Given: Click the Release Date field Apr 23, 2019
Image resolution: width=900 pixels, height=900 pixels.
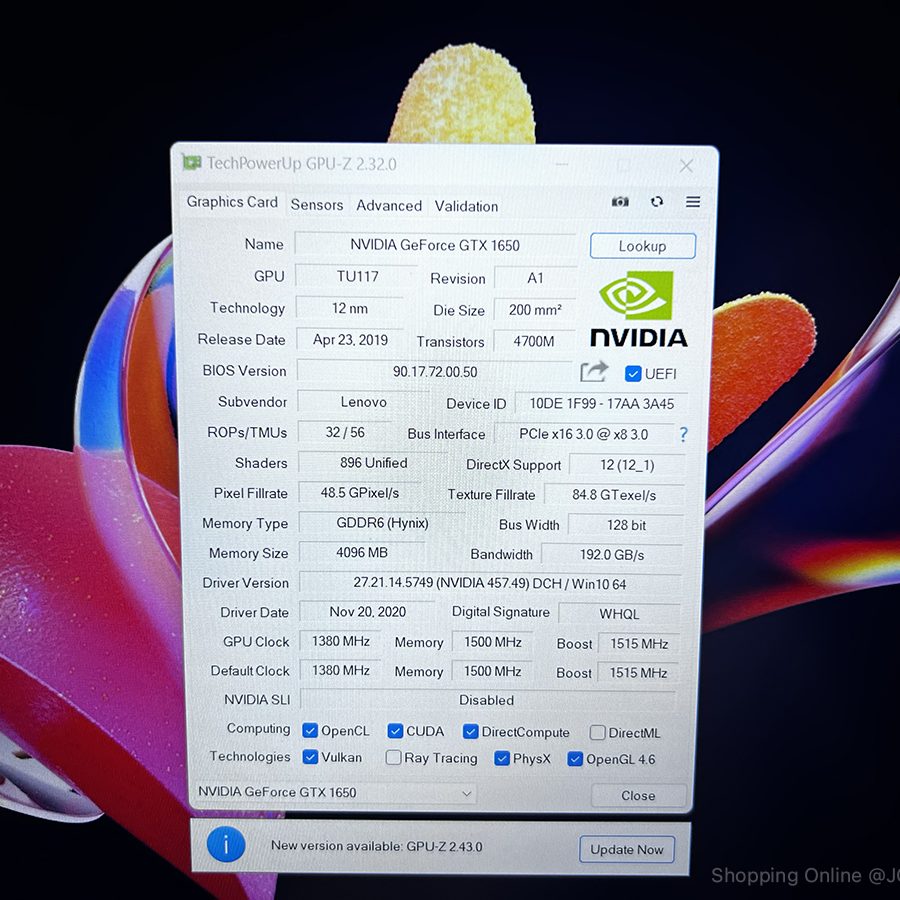Looking at the screenshot, I should 350,340.
